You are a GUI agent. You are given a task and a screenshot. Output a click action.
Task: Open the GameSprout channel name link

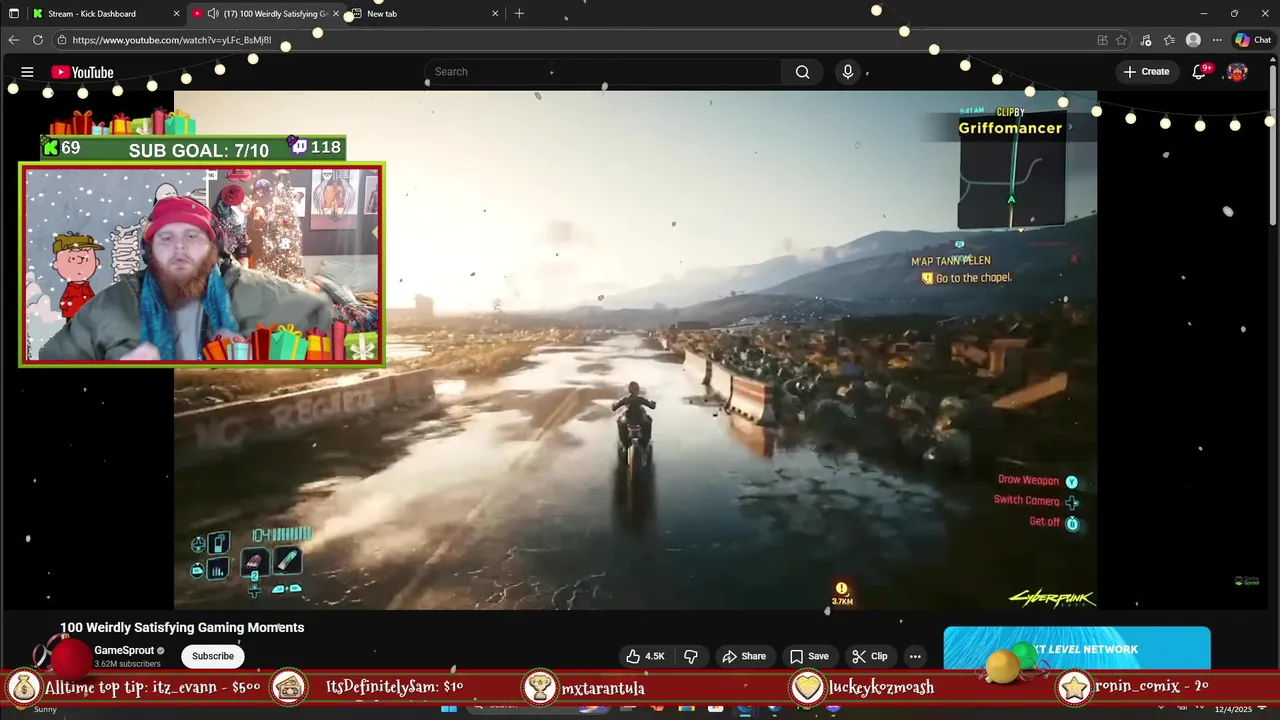coord(124,650)
